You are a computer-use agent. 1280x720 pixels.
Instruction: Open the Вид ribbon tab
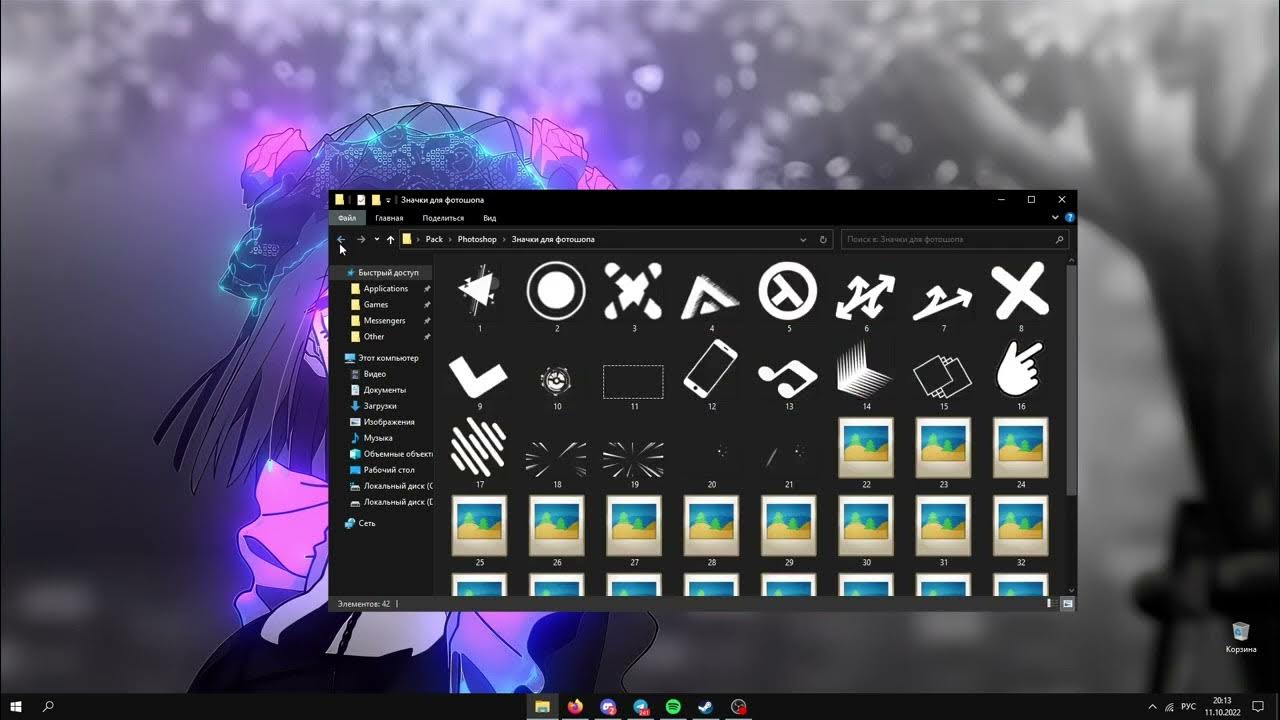coord(490,218)
